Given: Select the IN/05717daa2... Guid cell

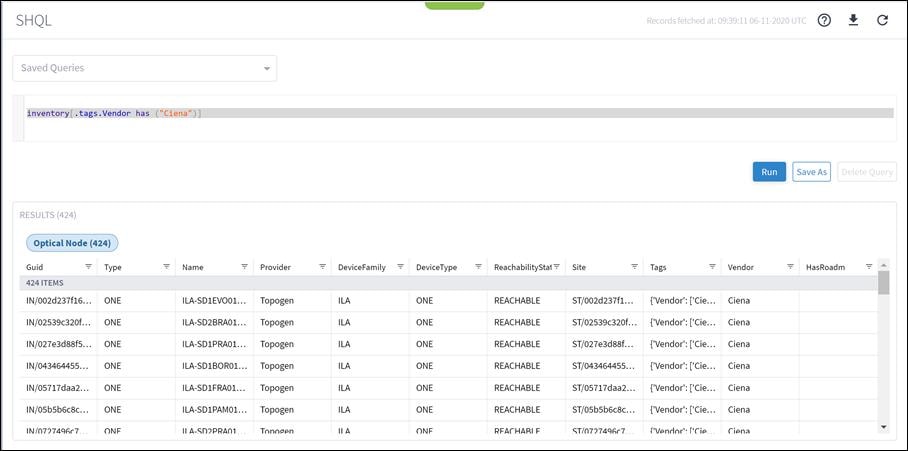Looking at the screenshot, I should (x=58, y=388).
